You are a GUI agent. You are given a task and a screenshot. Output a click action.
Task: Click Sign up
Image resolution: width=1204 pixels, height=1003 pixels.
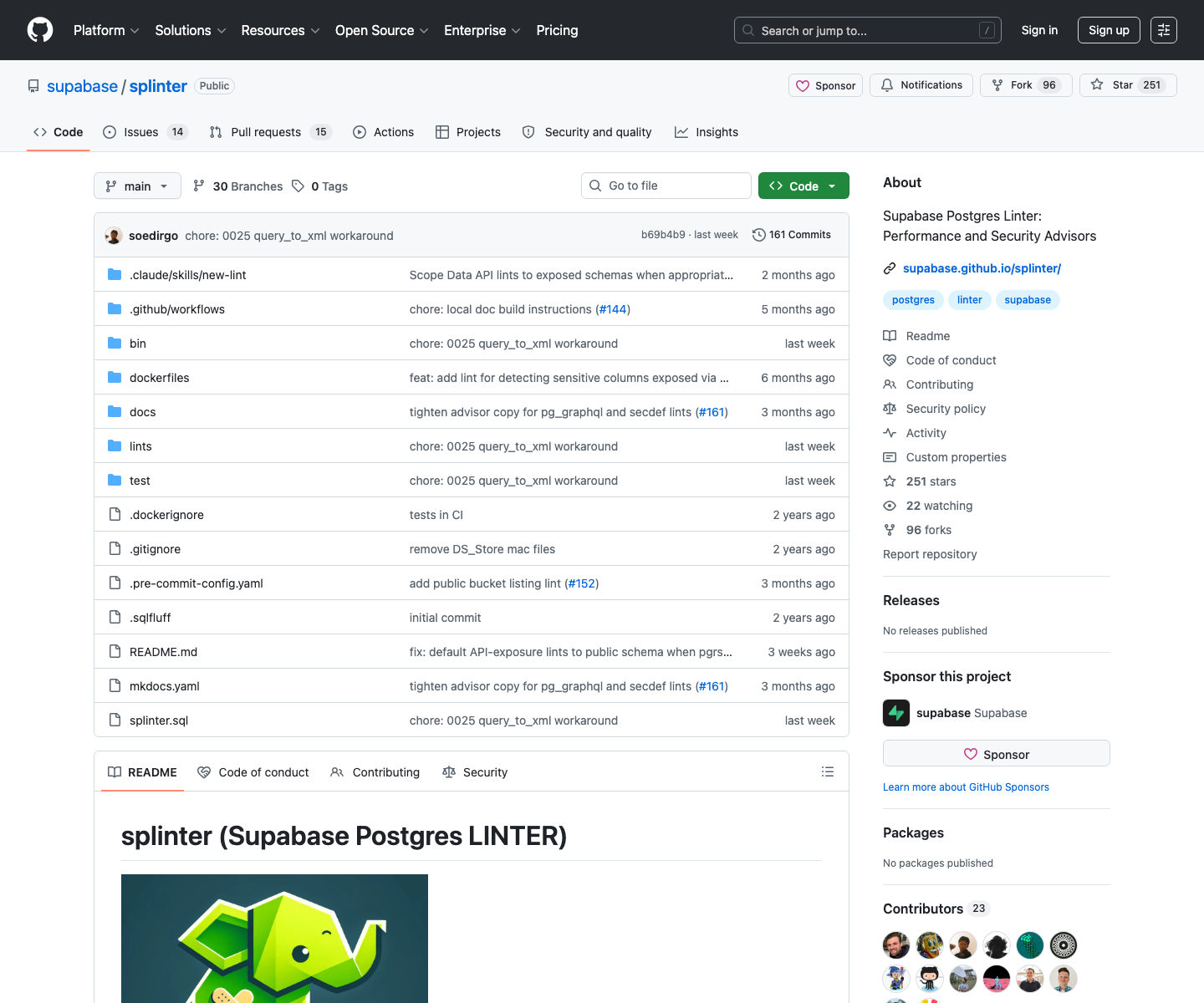tap(1109, 30)
